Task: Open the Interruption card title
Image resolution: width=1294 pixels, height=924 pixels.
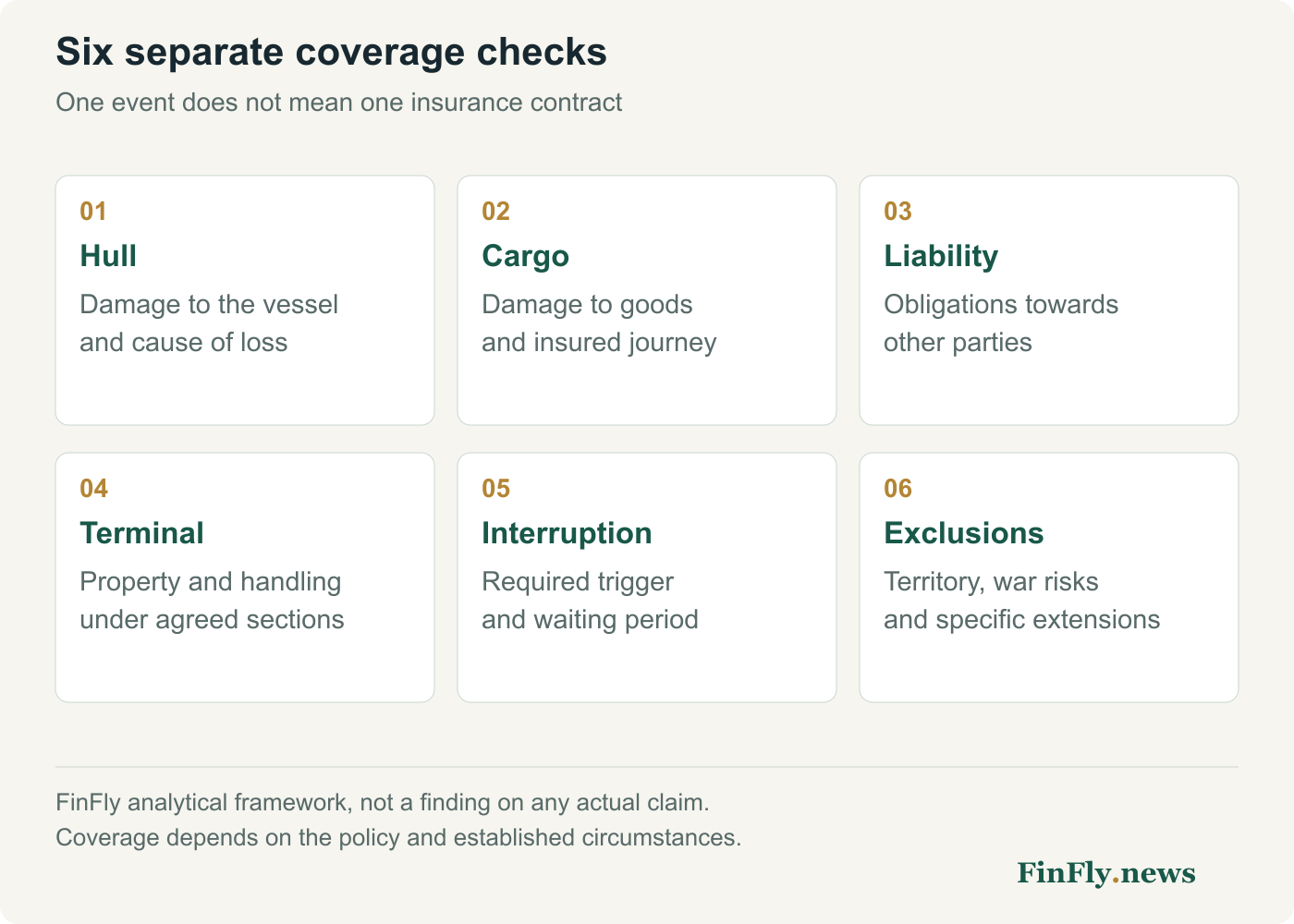Action: (x=567, y=533)
